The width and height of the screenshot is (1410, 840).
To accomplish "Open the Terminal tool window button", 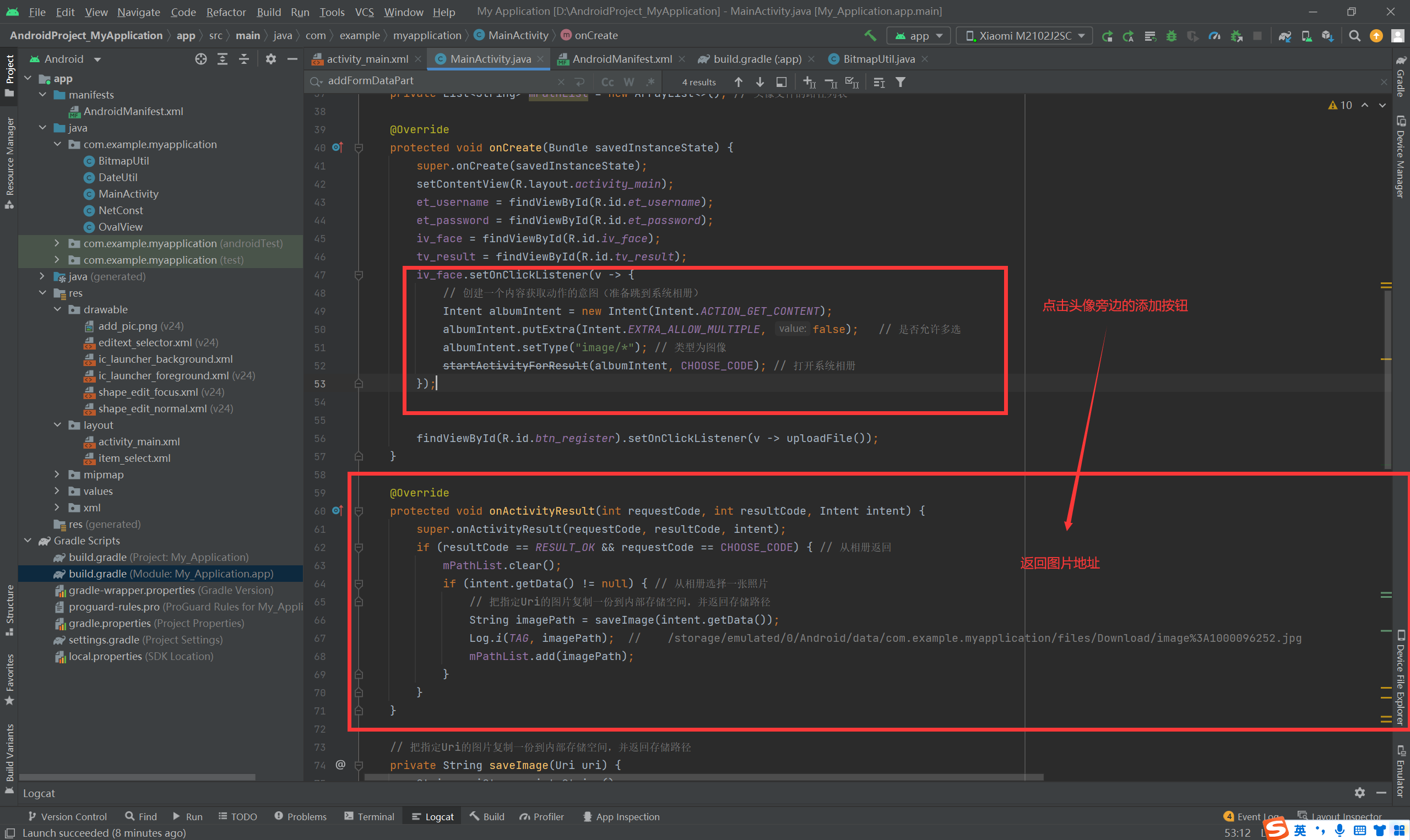I will (x=368, y=816).
